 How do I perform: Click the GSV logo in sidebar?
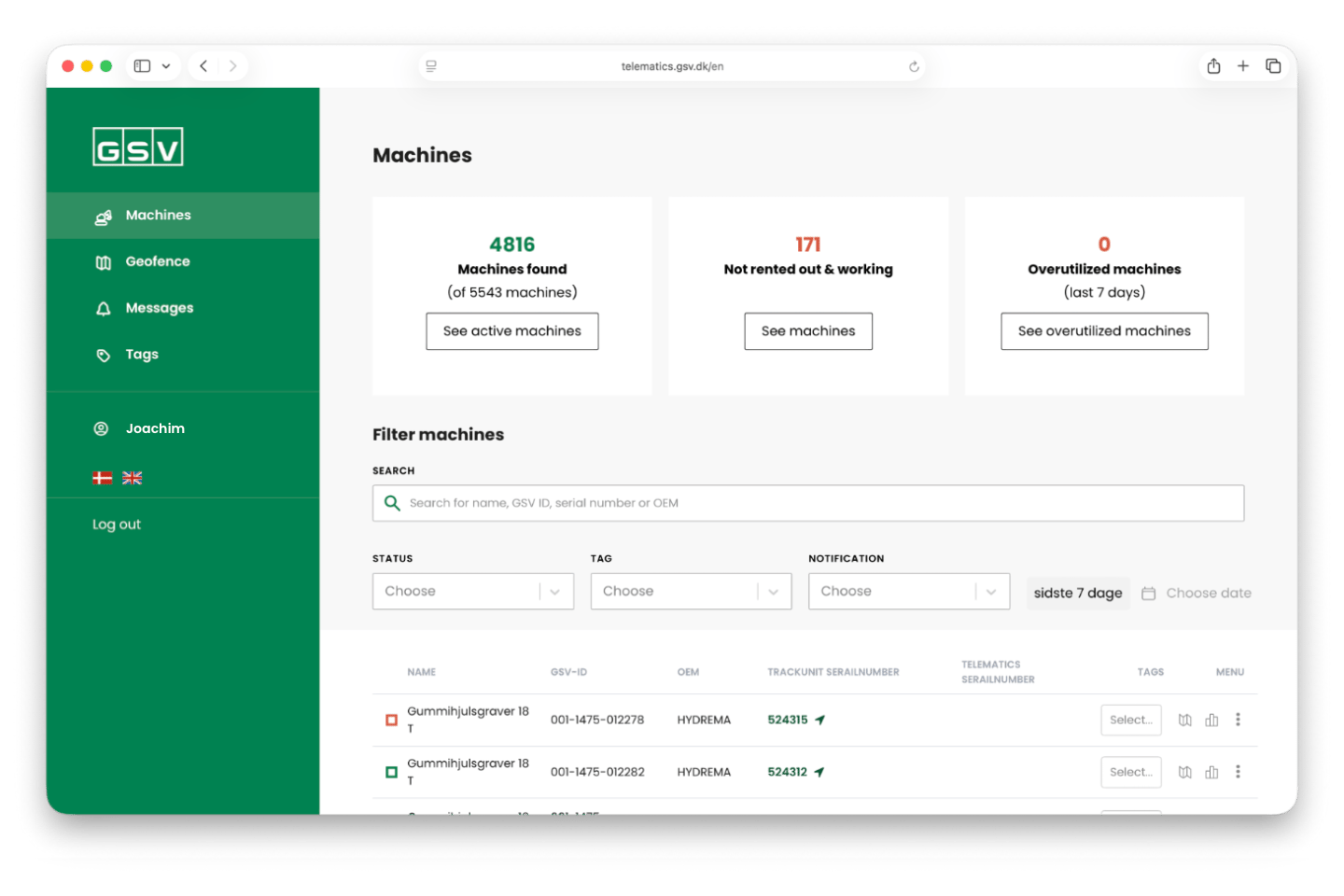pyautogui.click(x=138, y=147)
